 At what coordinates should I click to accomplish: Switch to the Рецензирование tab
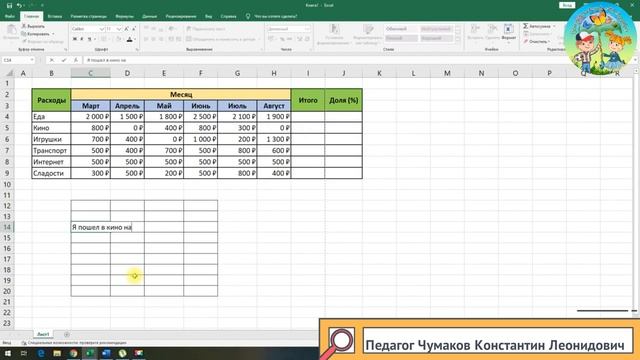181,16
